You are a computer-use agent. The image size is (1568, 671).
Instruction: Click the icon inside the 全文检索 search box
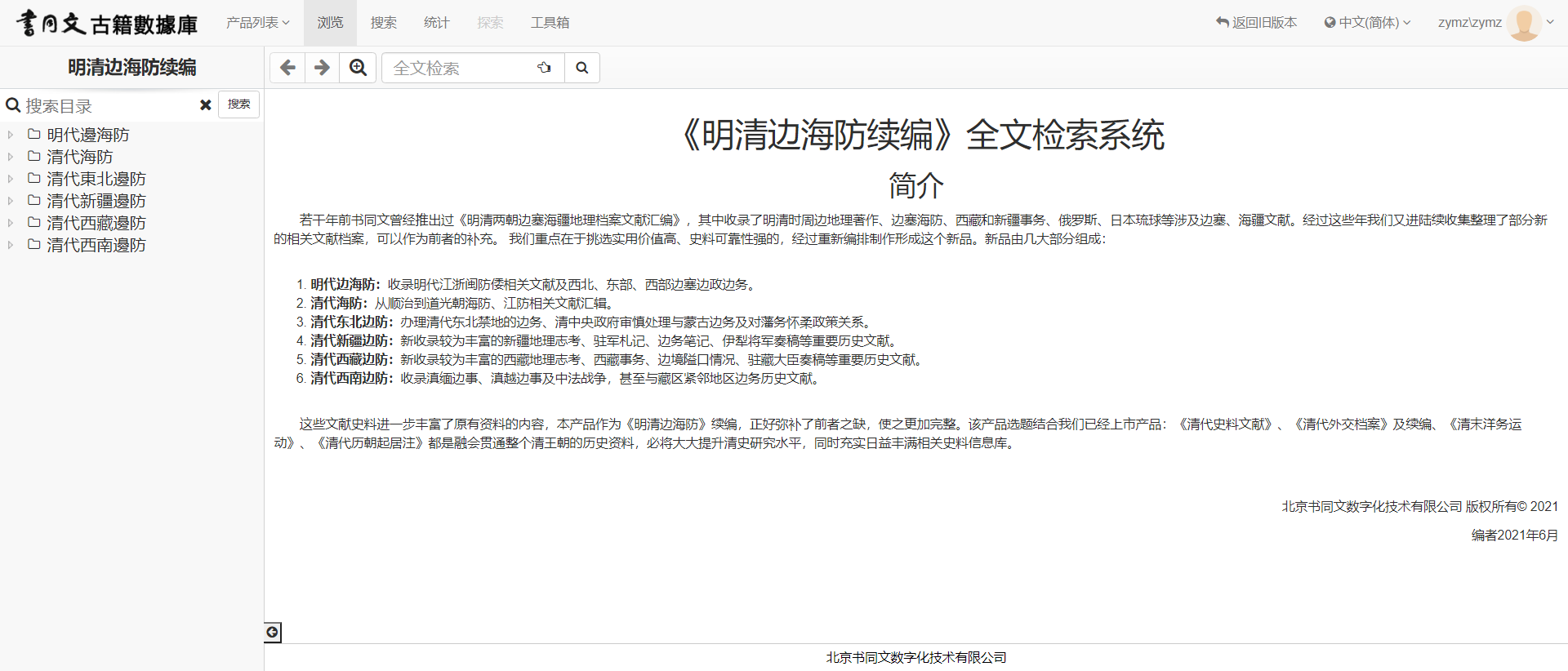544,68
